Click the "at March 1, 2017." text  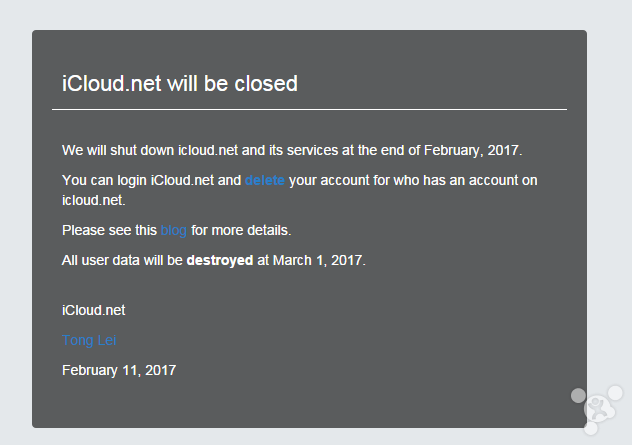tap(312, 260)
